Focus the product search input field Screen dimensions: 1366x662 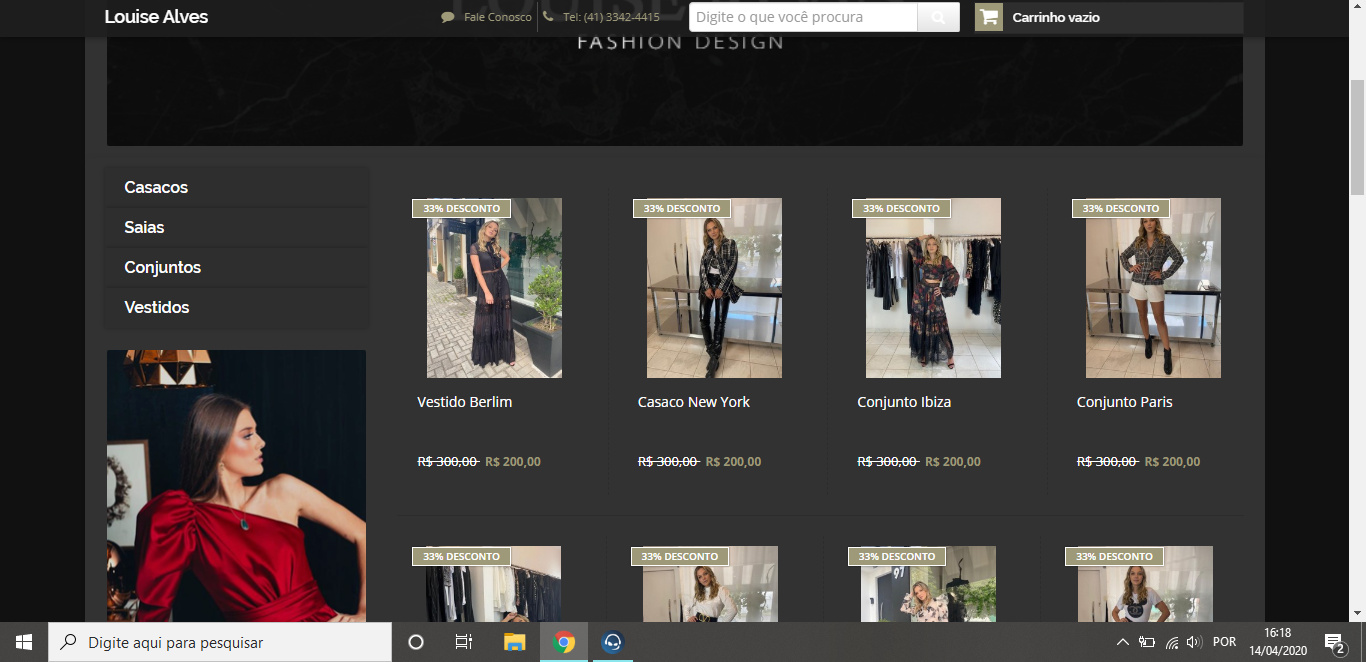(803, 17)
